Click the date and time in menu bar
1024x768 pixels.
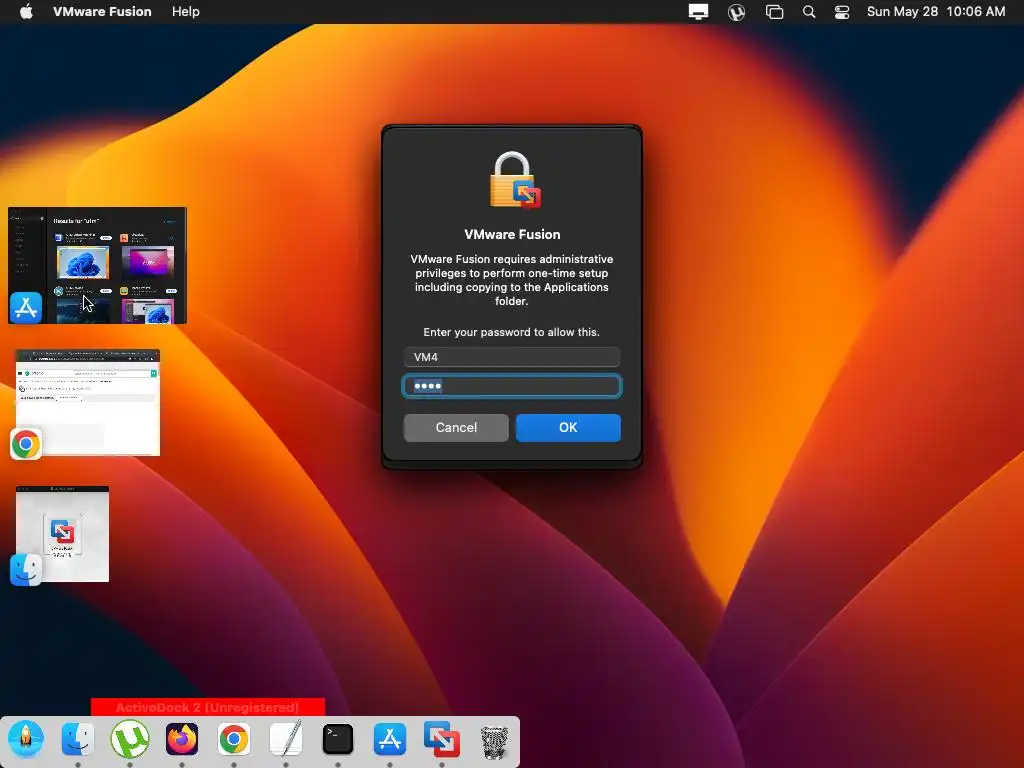tap(936, 12)
